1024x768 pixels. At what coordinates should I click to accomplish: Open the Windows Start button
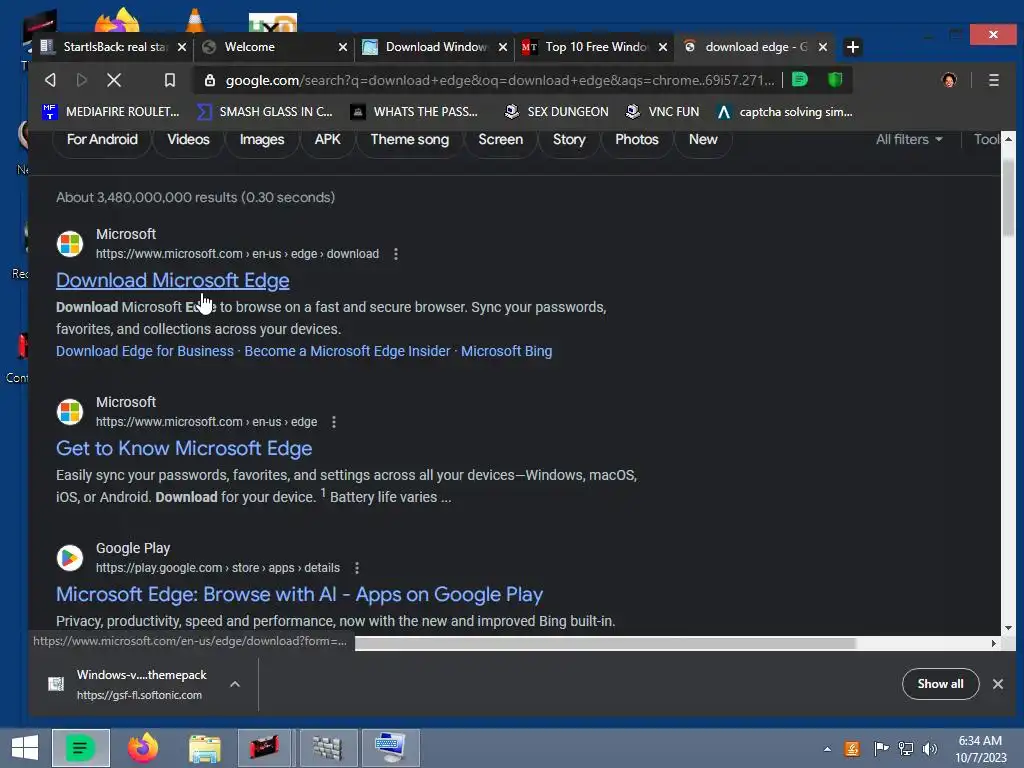click(25, 748)
